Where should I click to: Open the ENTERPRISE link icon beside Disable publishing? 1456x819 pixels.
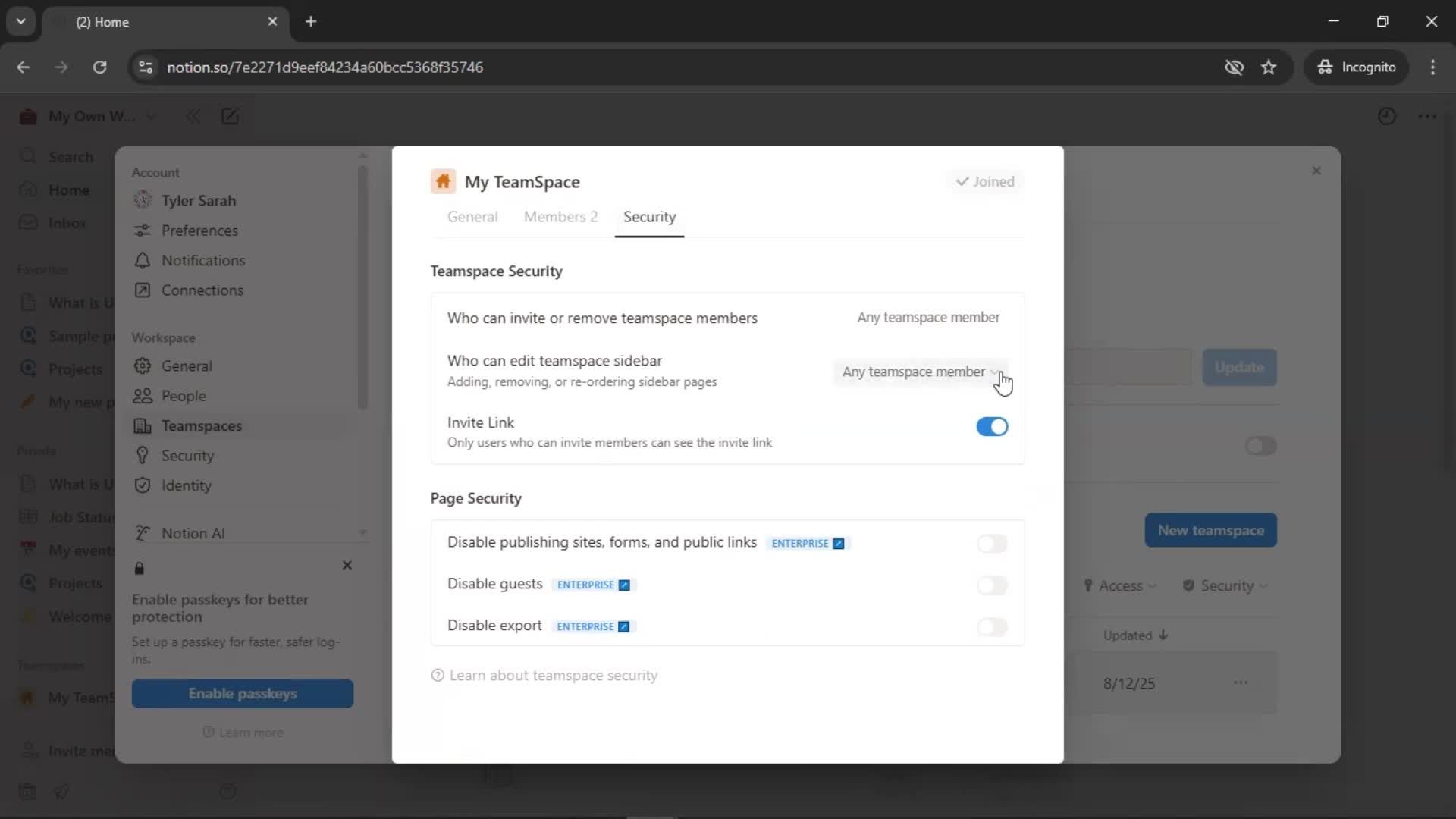838,544
